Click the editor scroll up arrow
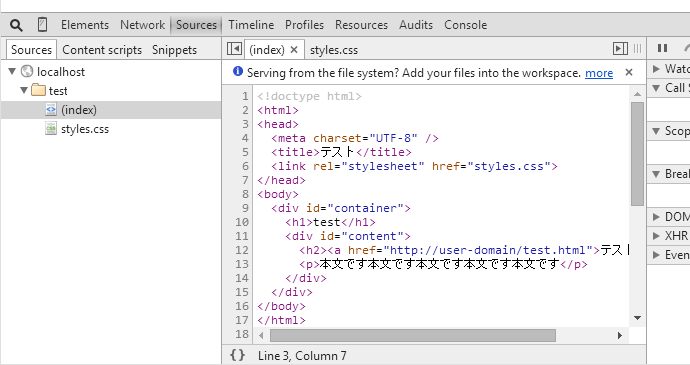 click(x=637, y=94)
